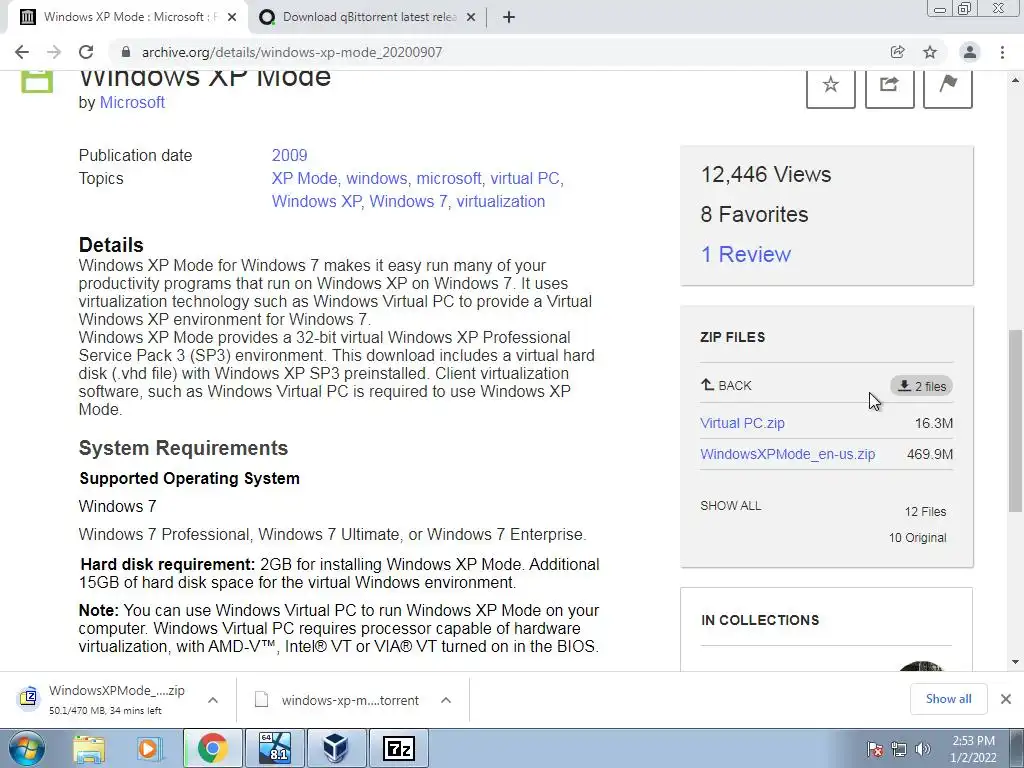Click the 12 Files link
The width and height of the screenshot is (1024, 768).
[925, 512]
